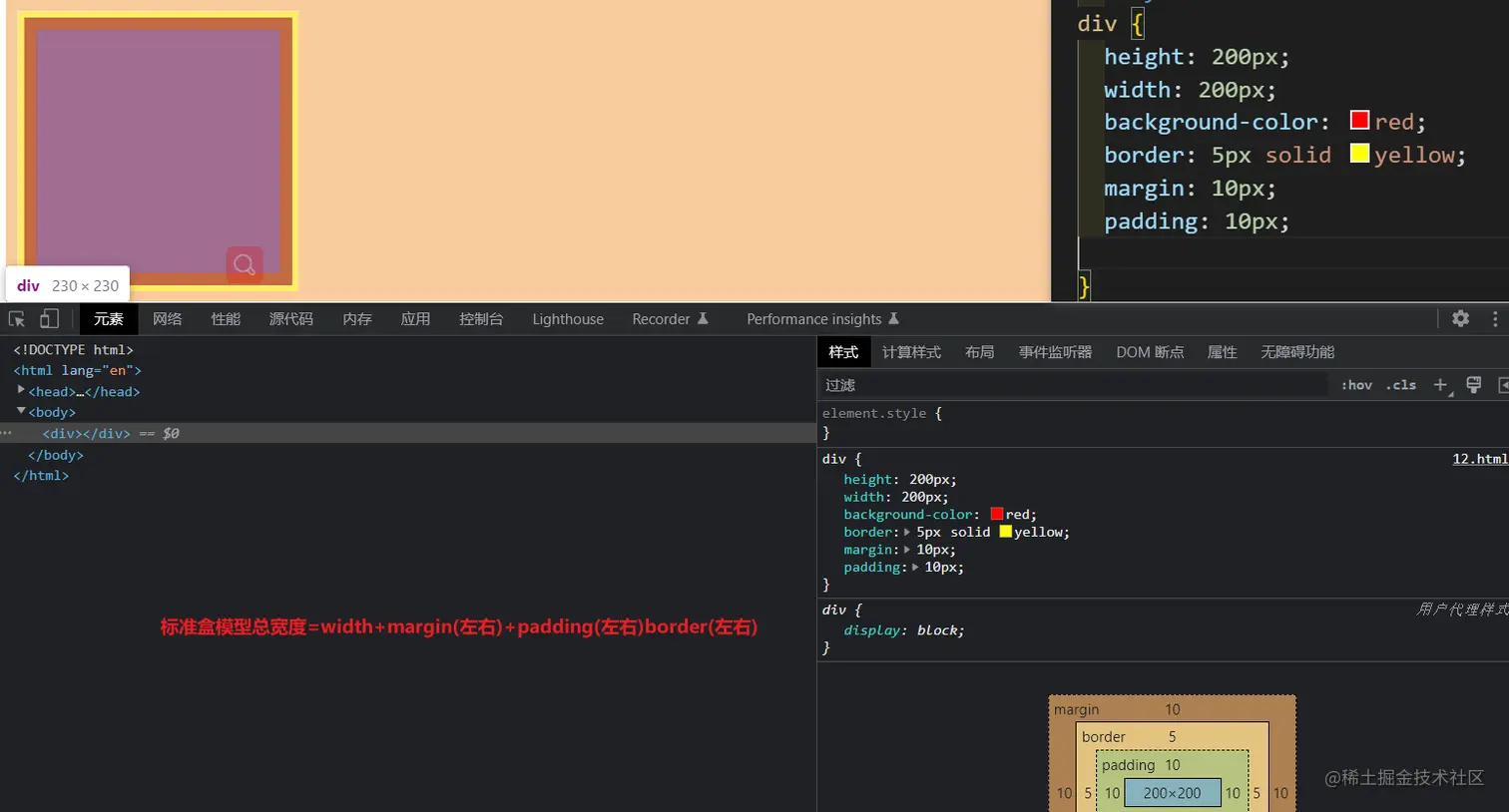Collapse the body element node
1509x812 pixels.
21,411
